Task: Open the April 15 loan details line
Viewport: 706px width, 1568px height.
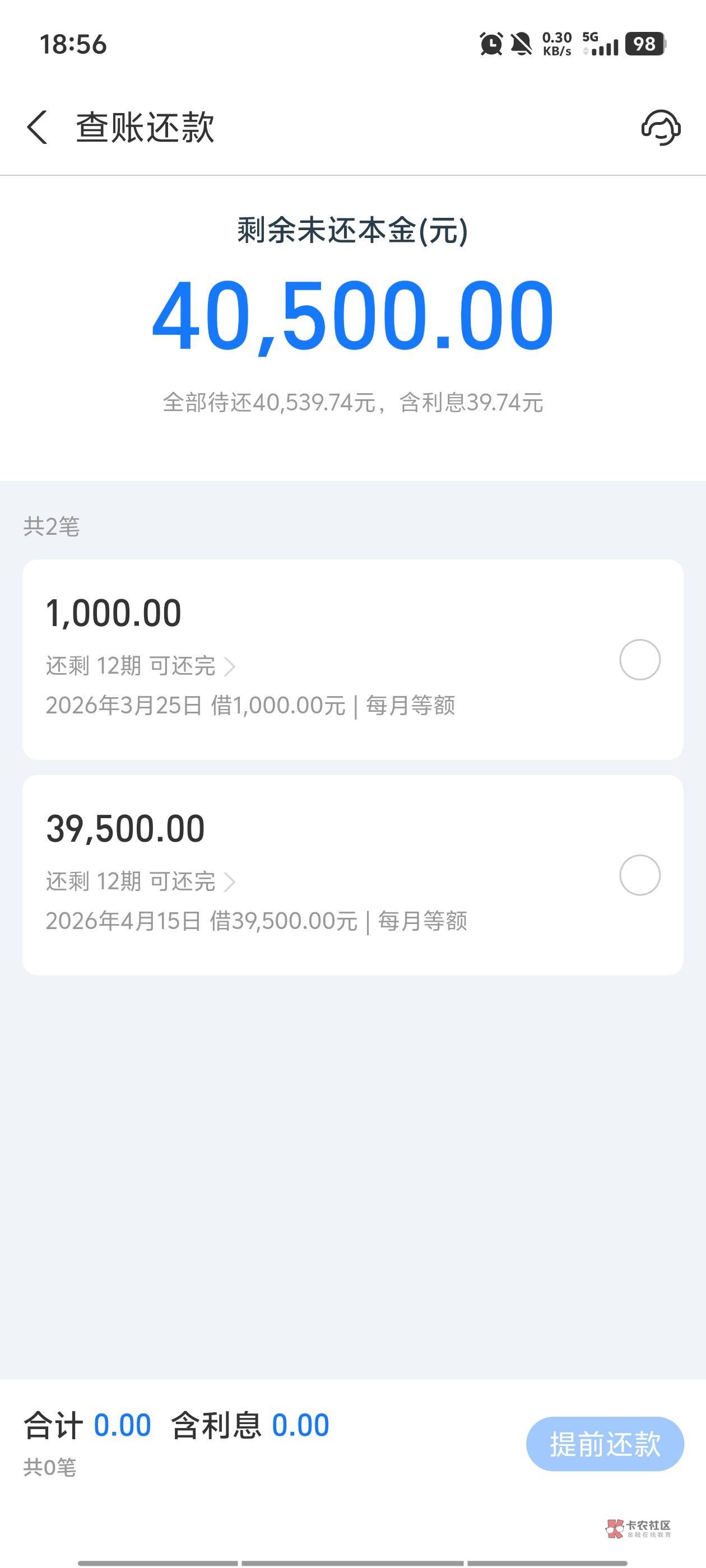Action: [256, 921]
